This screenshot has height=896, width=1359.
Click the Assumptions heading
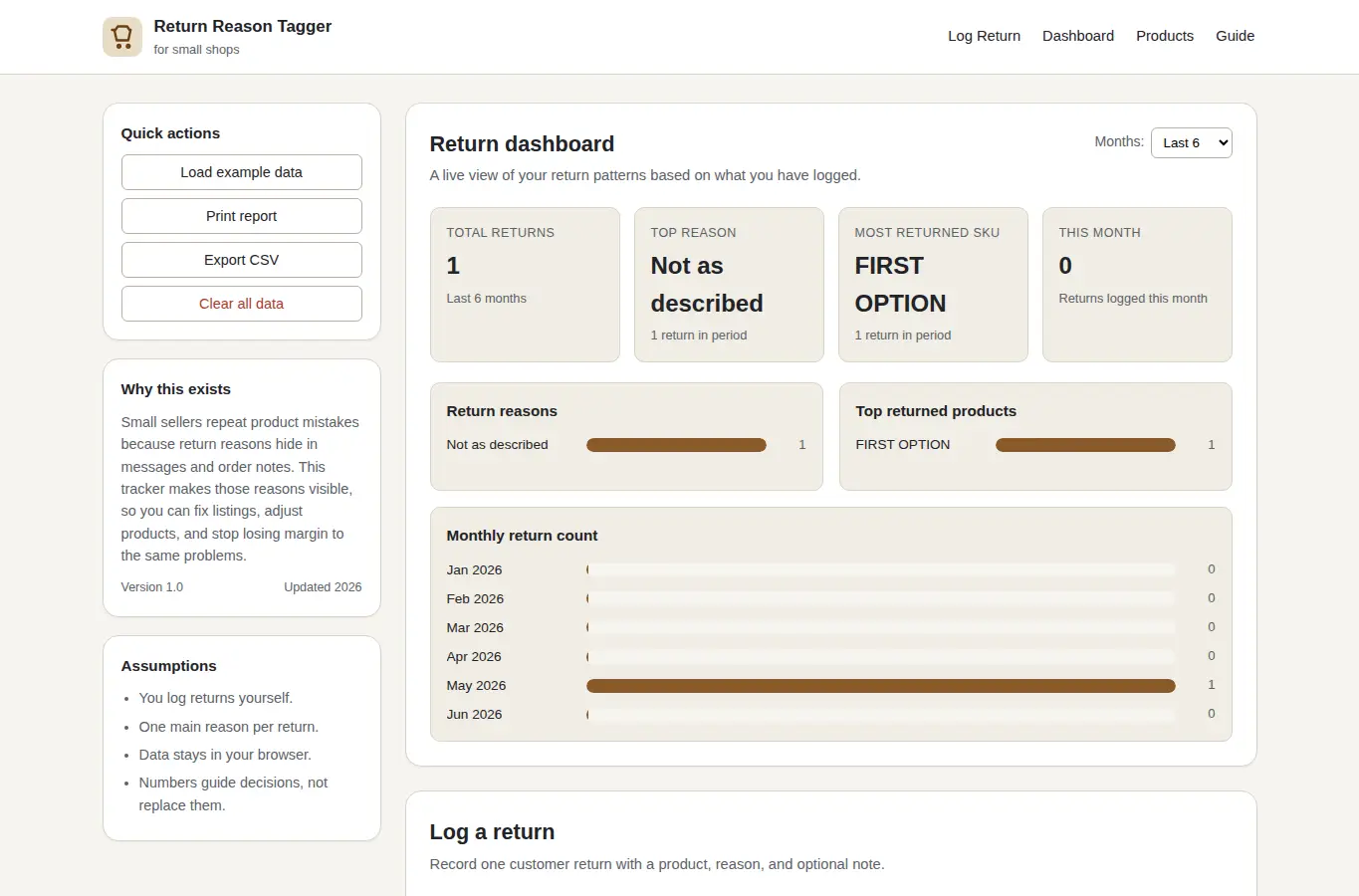168,666
